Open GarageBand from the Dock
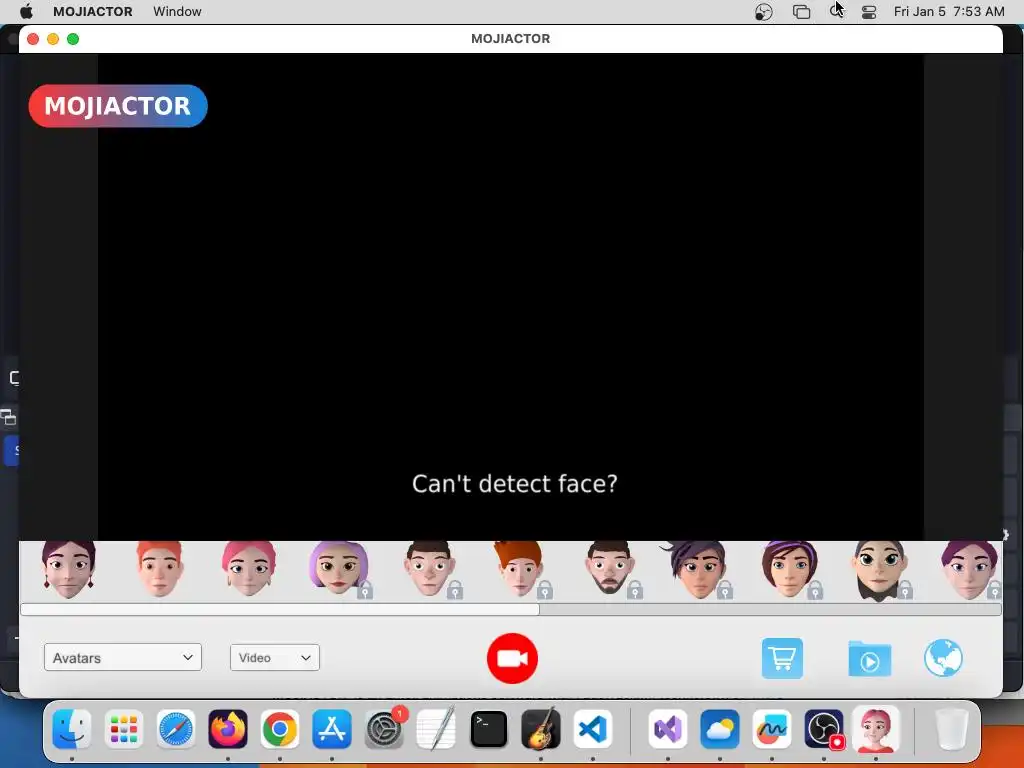The width and height of the screenshot is (1024, 768). 541,729
